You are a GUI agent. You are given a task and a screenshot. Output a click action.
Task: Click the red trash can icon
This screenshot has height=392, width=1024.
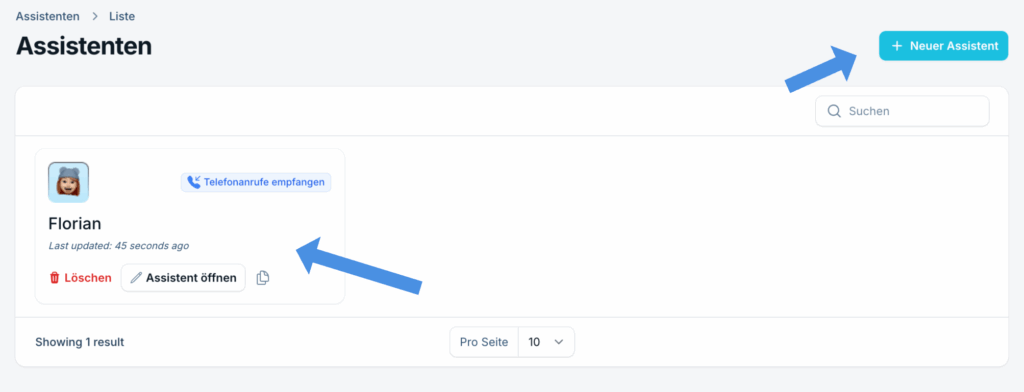(55, 278)
